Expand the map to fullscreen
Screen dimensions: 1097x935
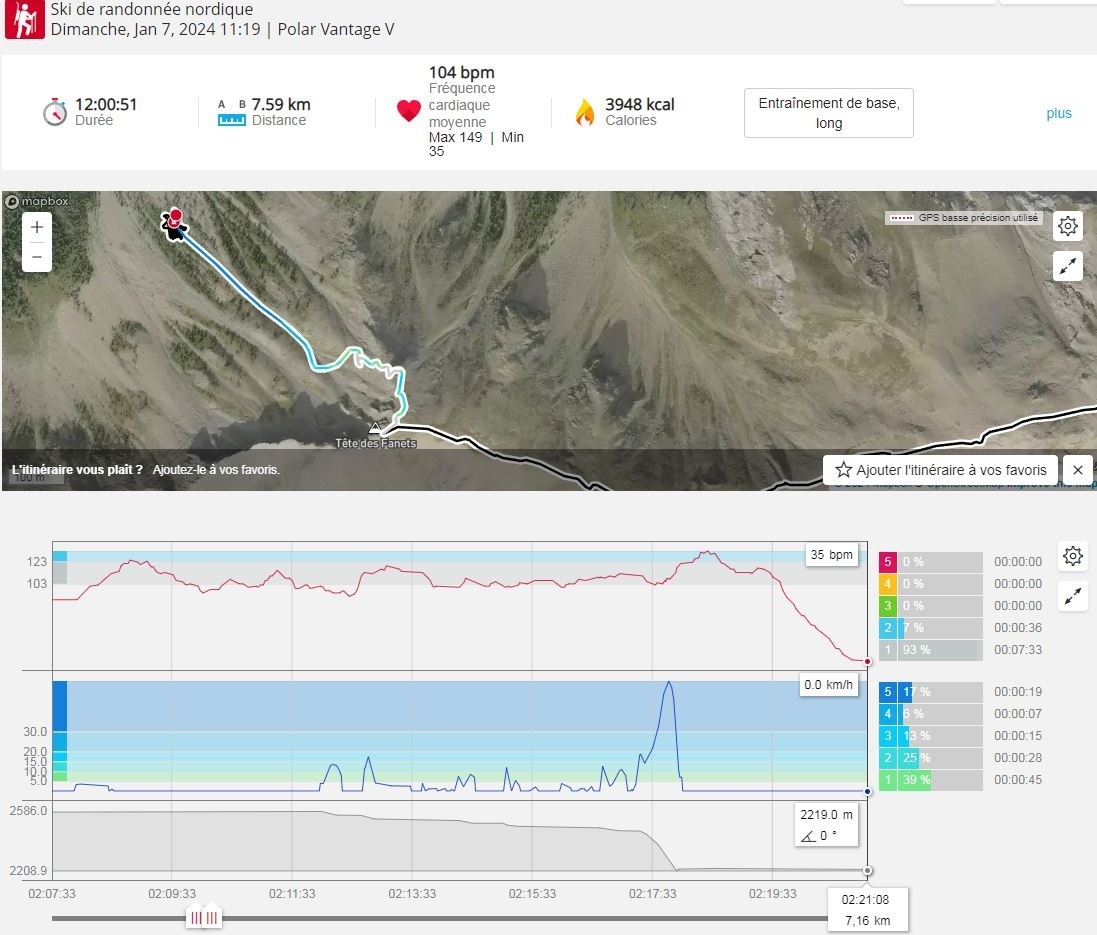click(x=1068, y=266)
